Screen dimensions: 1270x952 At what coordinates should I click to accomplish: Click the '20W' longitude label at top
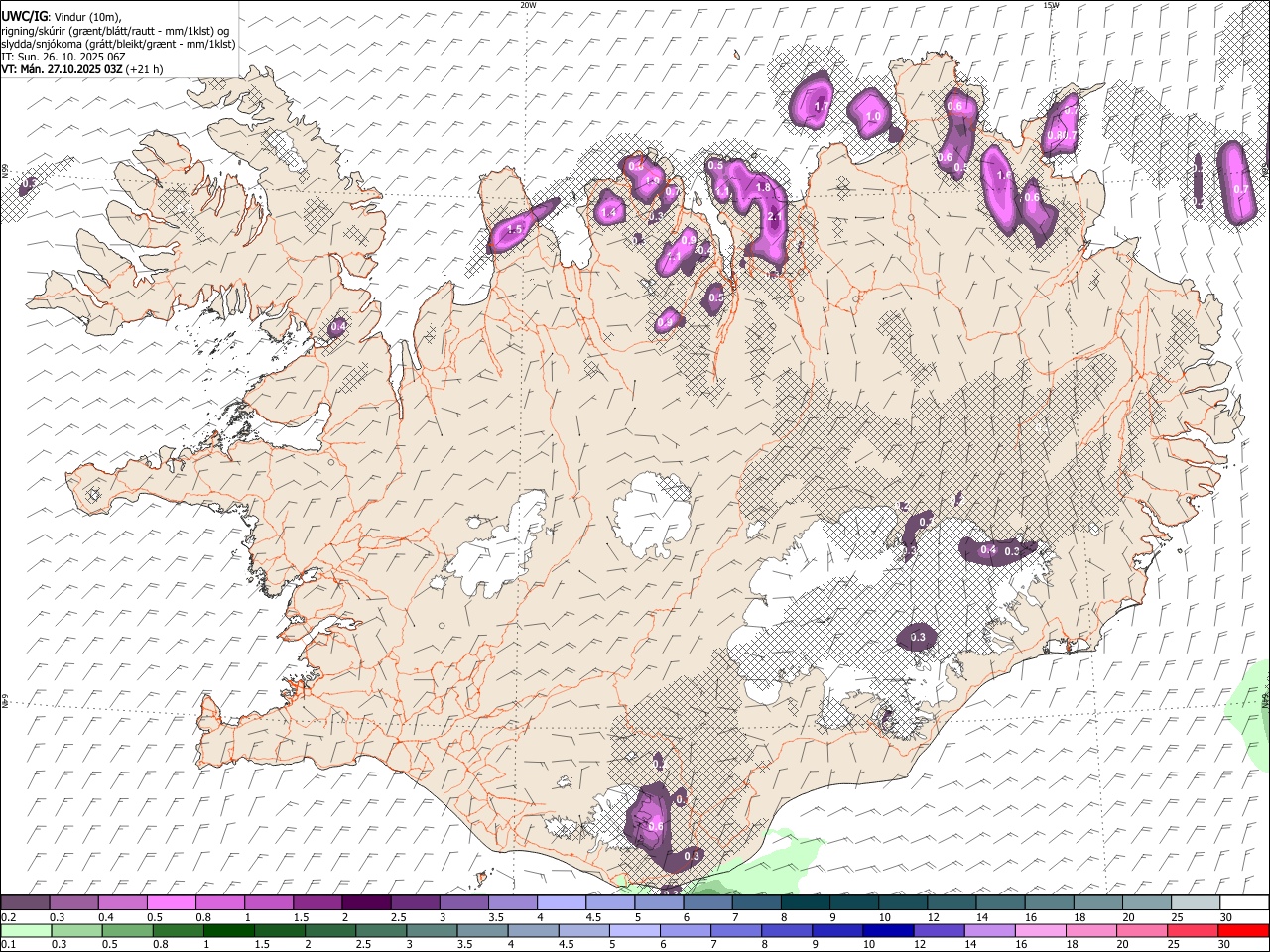click(x=528, y=5)
